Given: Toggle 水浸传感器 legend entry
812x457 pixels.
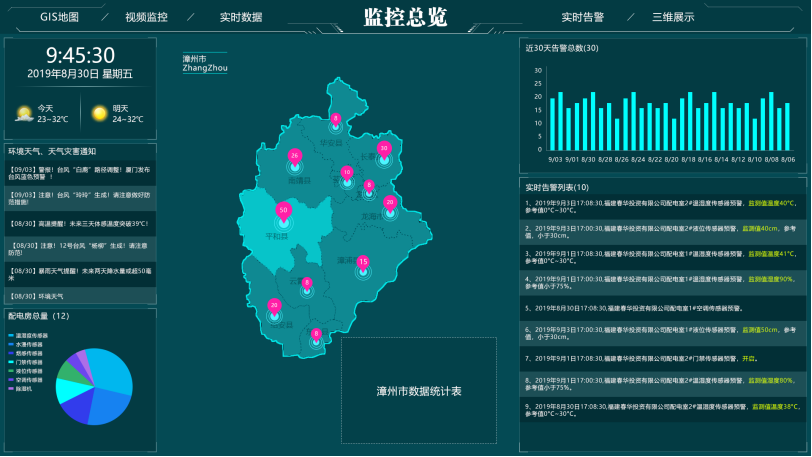Looking at the screenshot, I should tap(28, 343).
